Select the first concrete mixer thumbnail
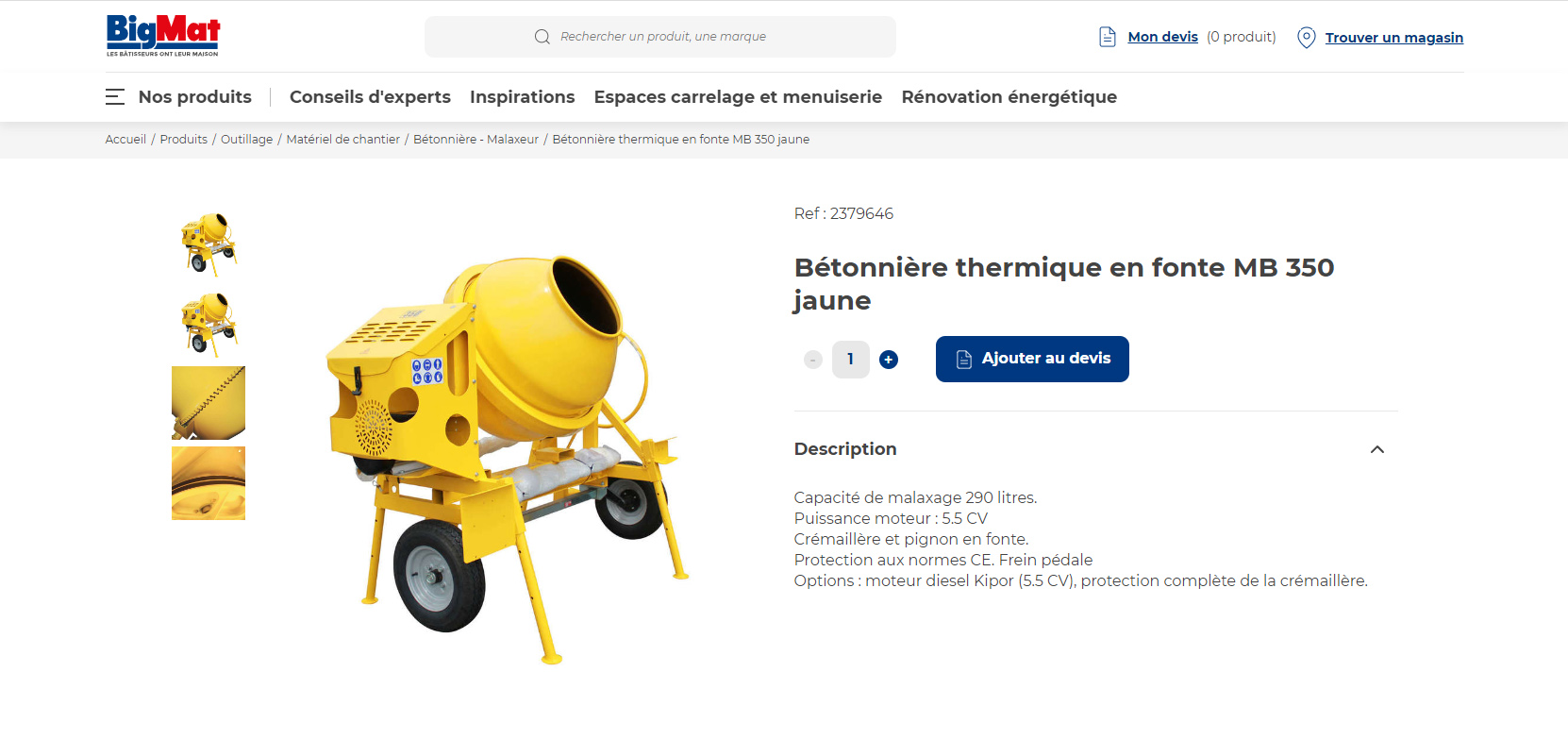The height and width of the screenshot is (756, 1568). 209,244
